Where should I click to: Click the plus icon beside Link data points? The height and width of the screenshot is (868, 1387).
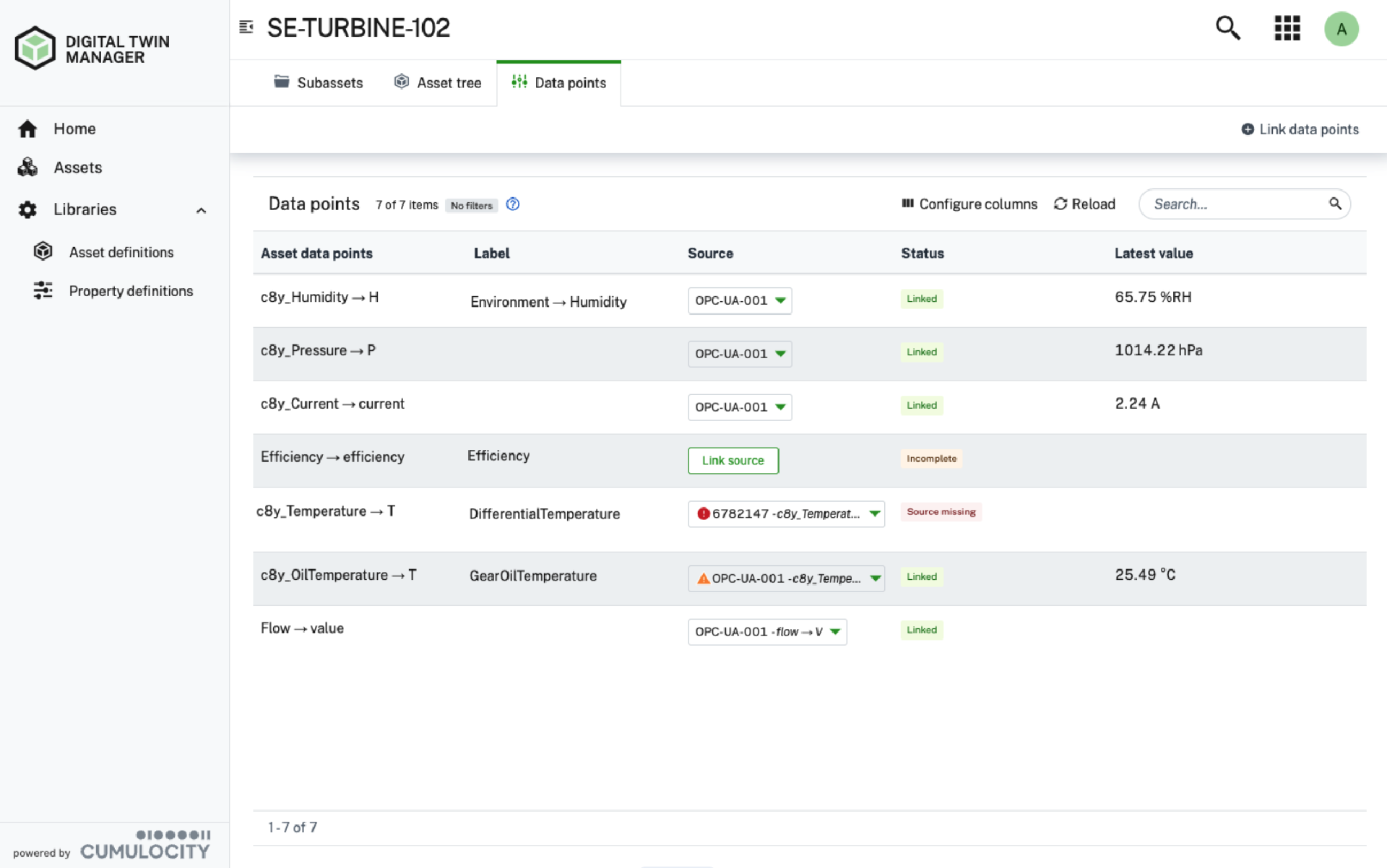coord(1248,129)
